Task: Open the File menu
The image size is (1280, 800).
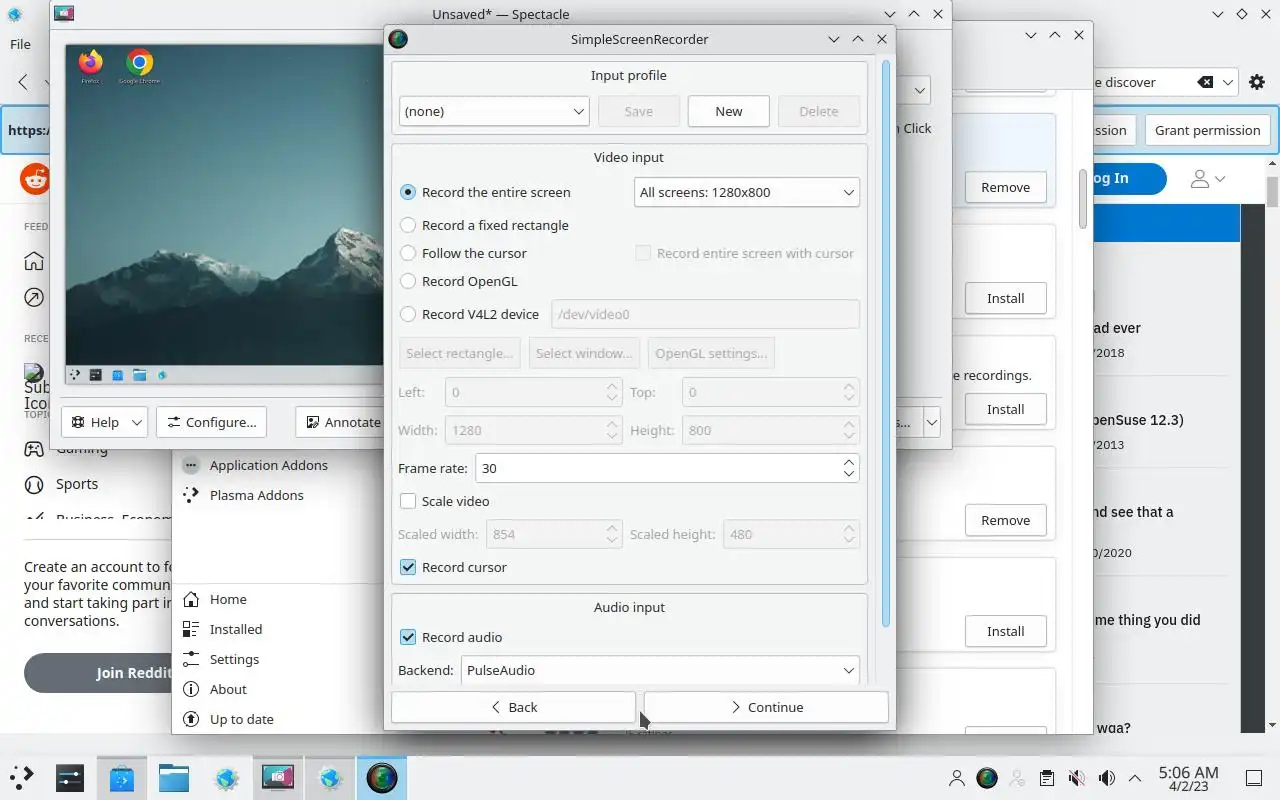Action: [x=20, y=44]
